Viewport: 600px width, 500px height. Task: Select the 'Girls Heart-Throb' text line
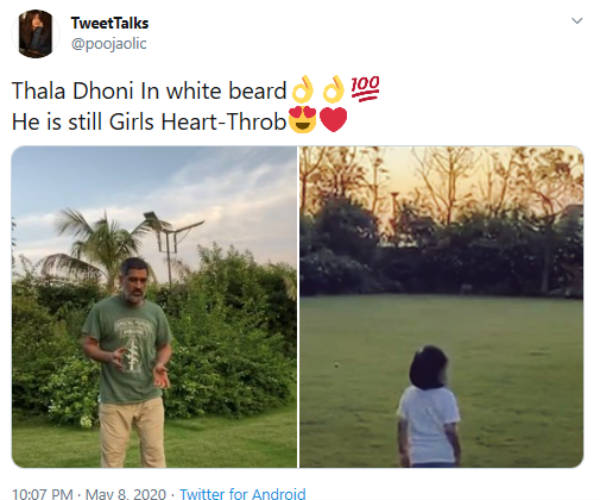pyautogui.click(x=198, y=122)
